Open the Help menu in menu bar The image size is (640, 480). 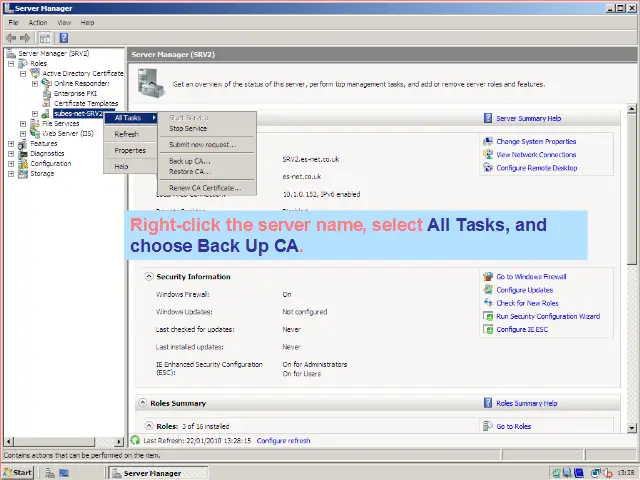tap(87, 22)
